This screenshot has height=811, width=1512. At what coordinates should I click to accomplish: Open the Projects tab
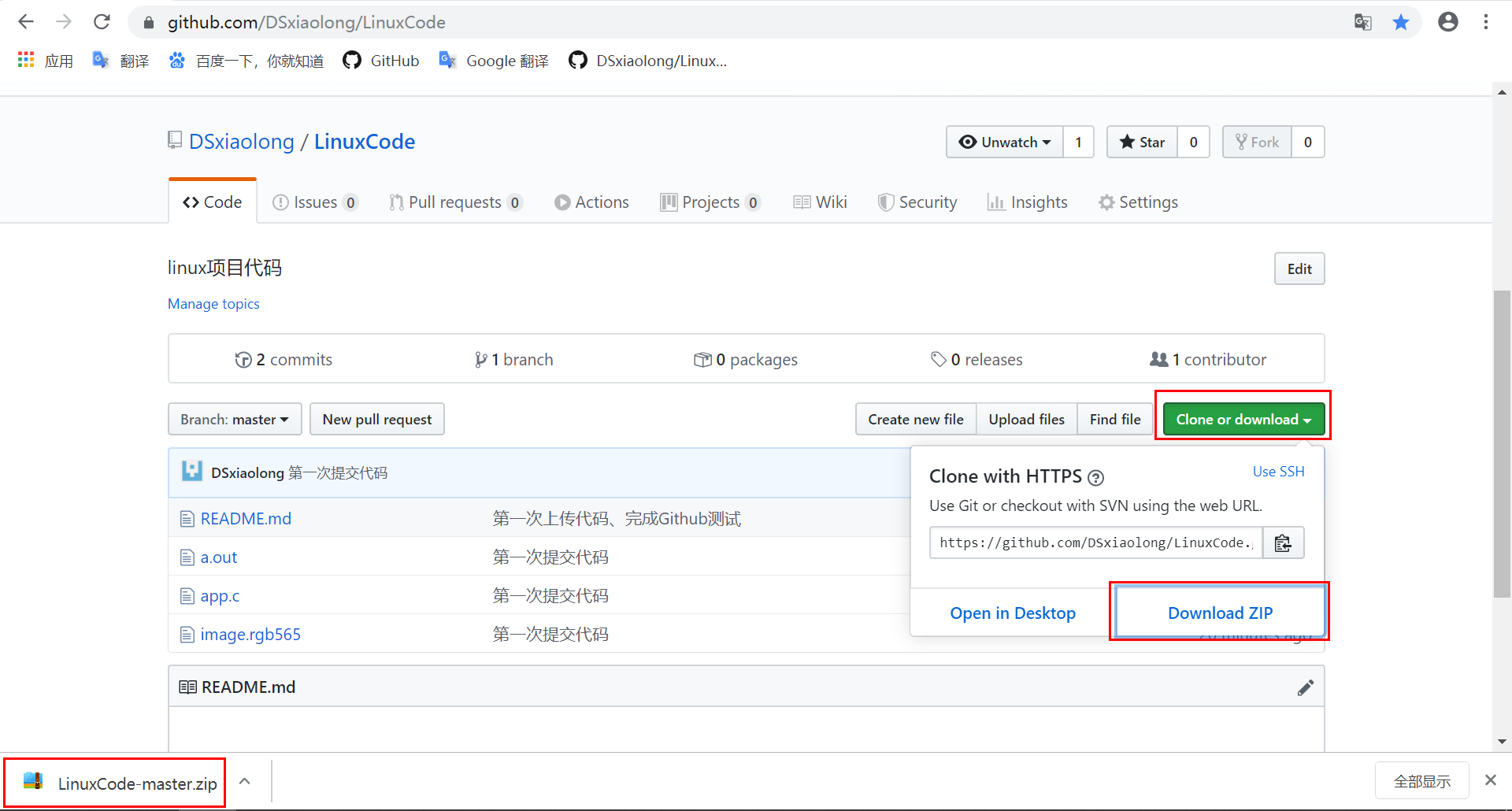(710, 202)
